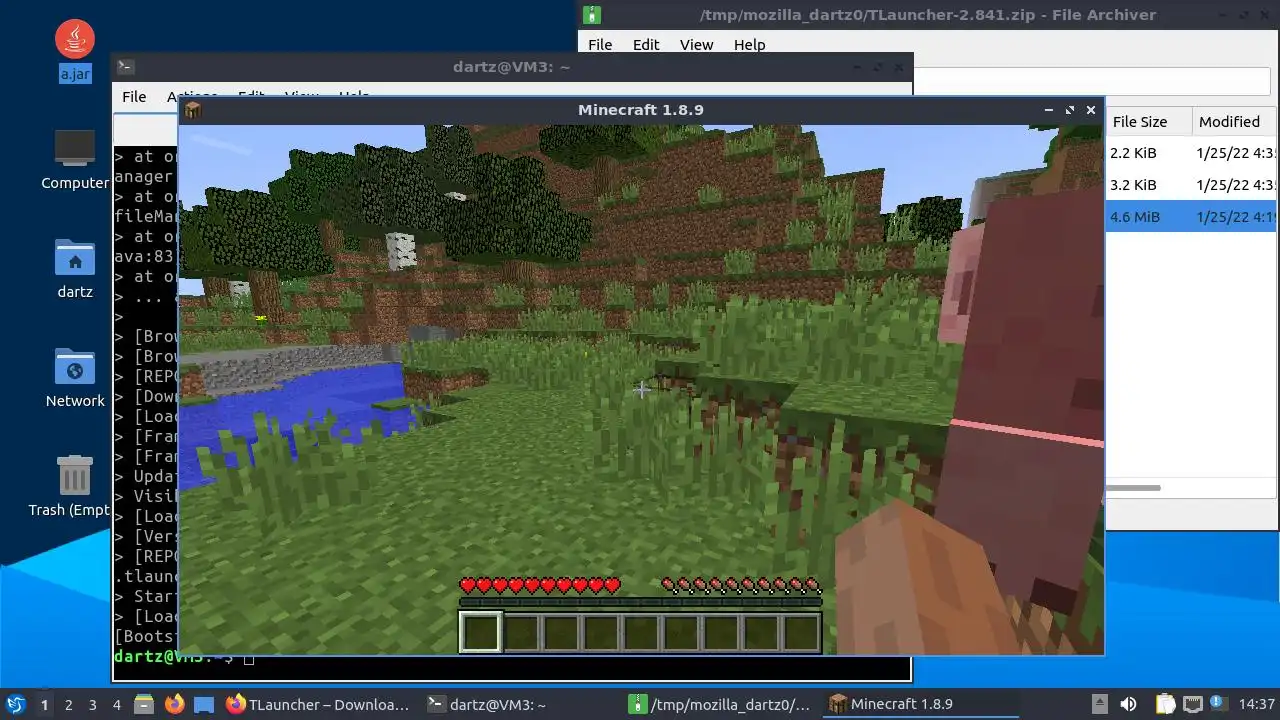Screen dimensions: 1280x720
Task: Open the application menu start button
Action: (16, 704)
